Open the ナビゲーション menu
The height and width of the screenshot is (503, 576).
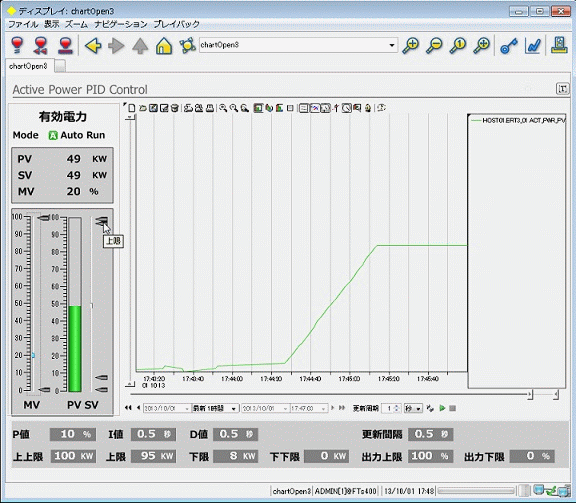[x=120, y=24]
